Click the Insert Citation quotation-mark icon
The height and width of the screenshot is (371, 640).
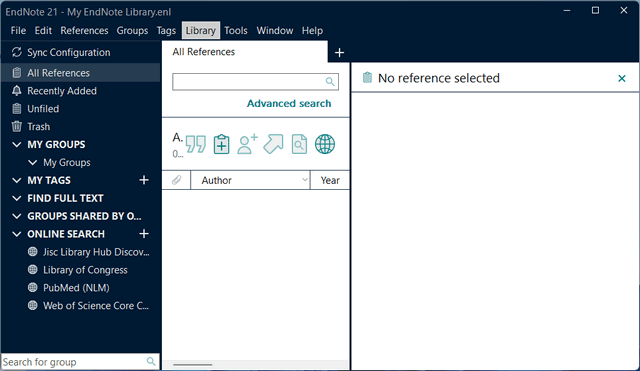(196, 144)
